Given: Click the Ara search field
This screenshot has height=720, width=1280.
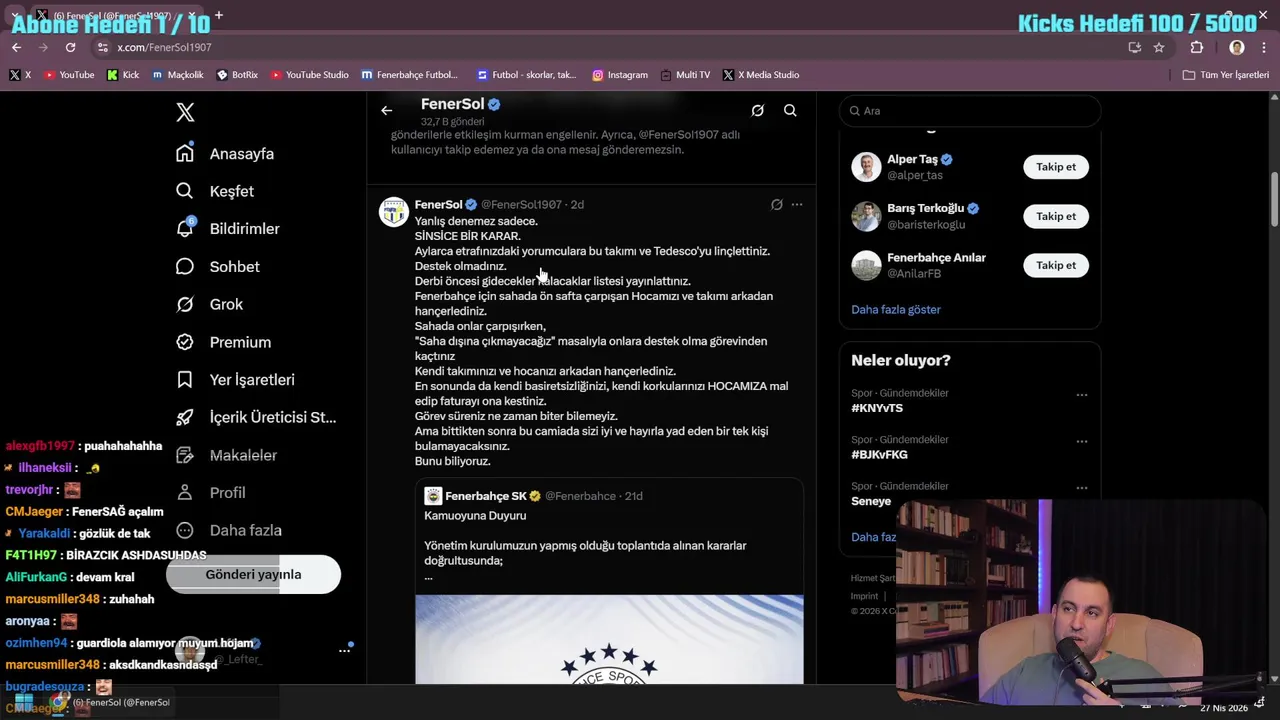Looking at the screenshot, I should pos(970,111).
